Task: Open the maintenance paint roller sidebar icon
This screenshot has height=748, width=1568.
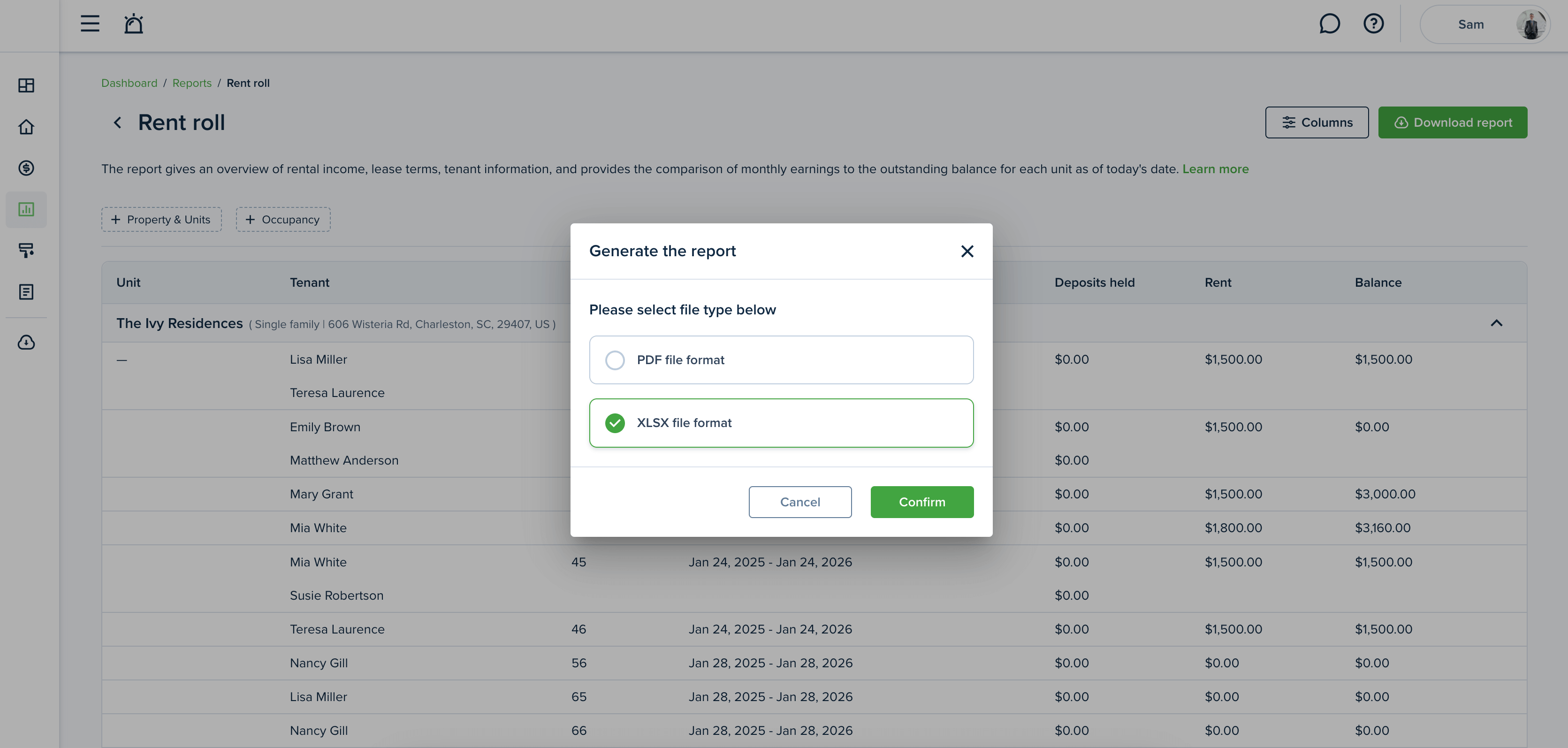Action: point(26,250)
